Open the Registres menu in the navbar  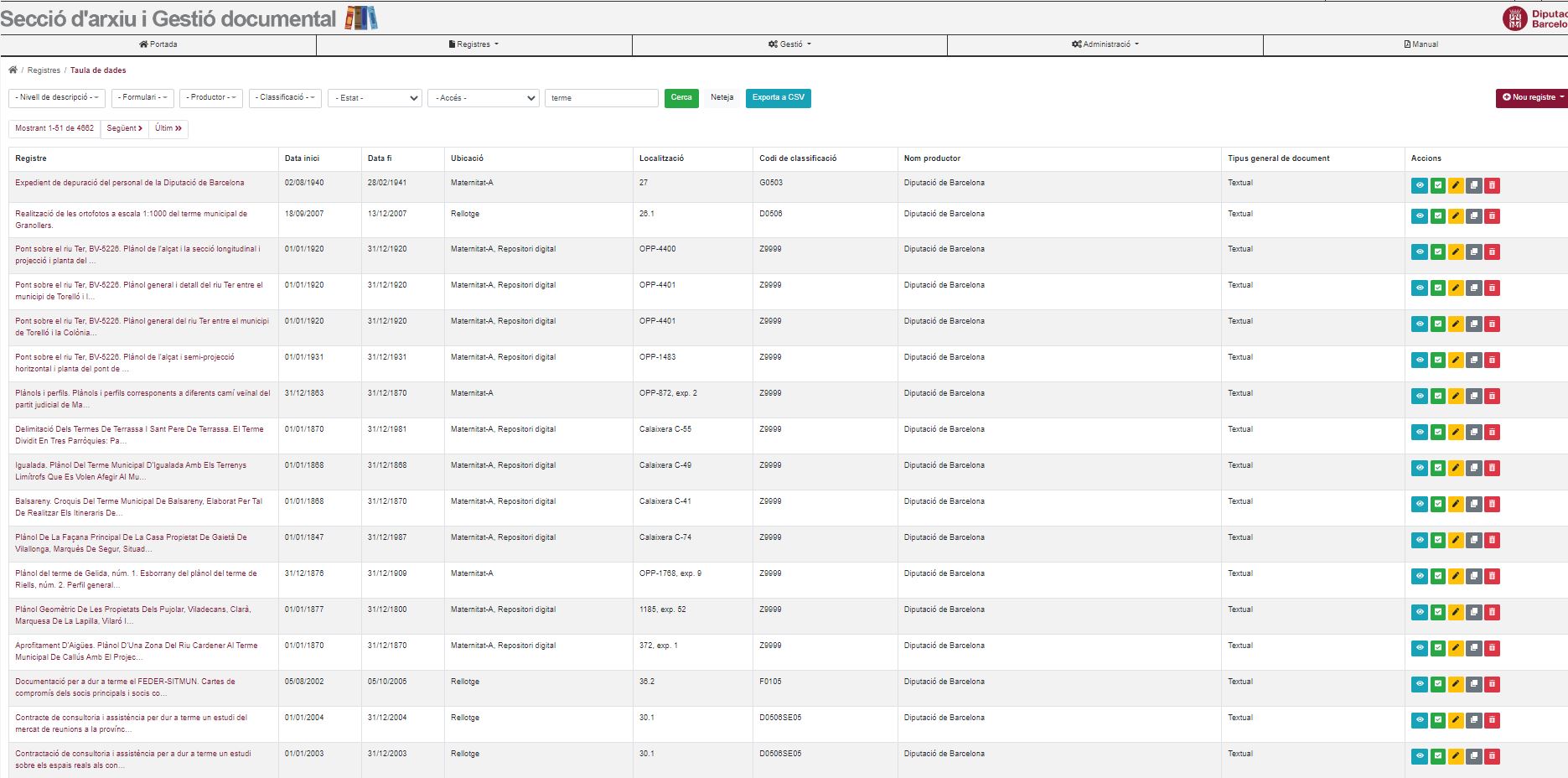(x=474, y=44)
